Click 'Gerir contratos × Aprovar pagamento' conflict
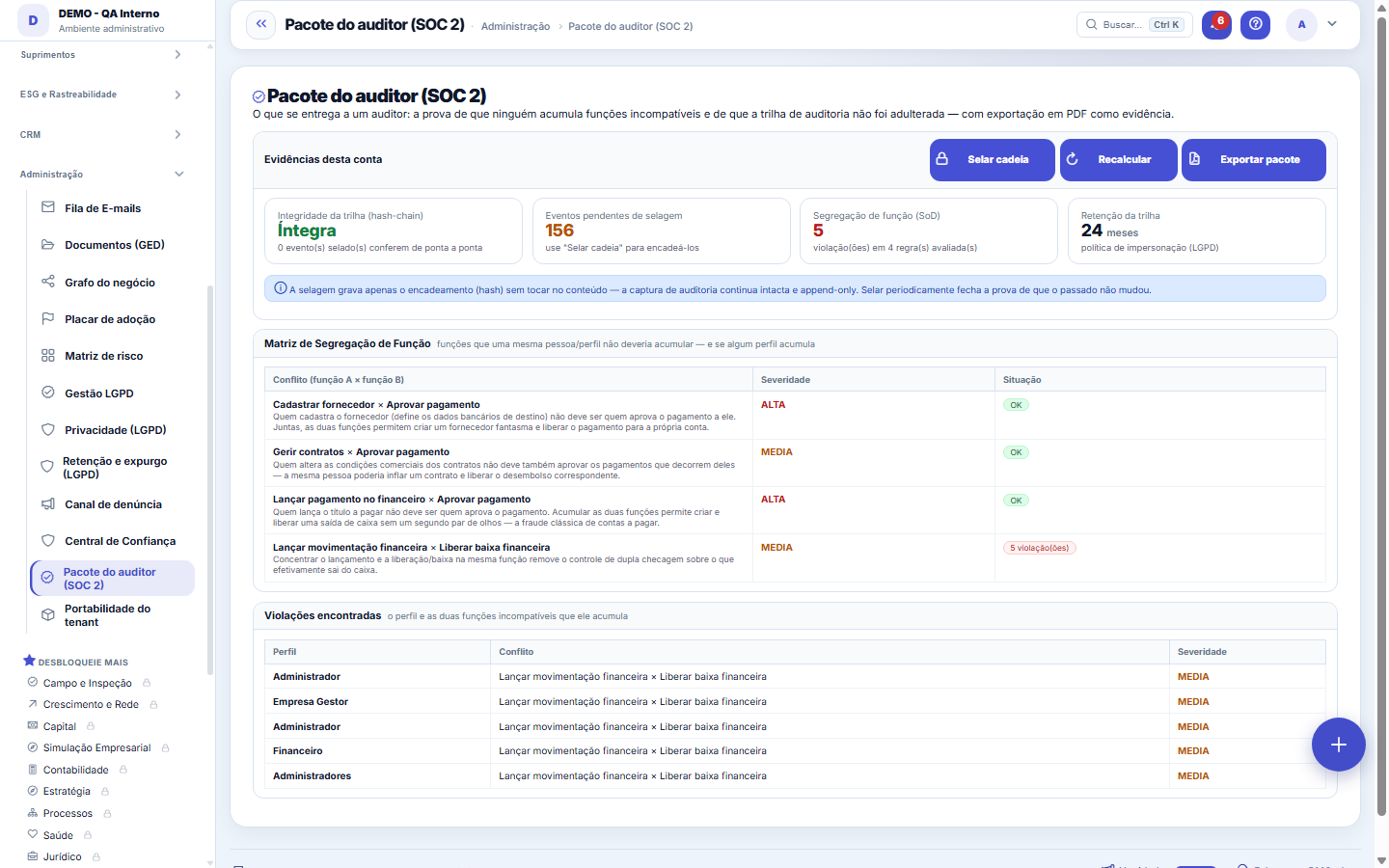The width and height of the screenshot is (1389, 868). (x=361, y=452)
